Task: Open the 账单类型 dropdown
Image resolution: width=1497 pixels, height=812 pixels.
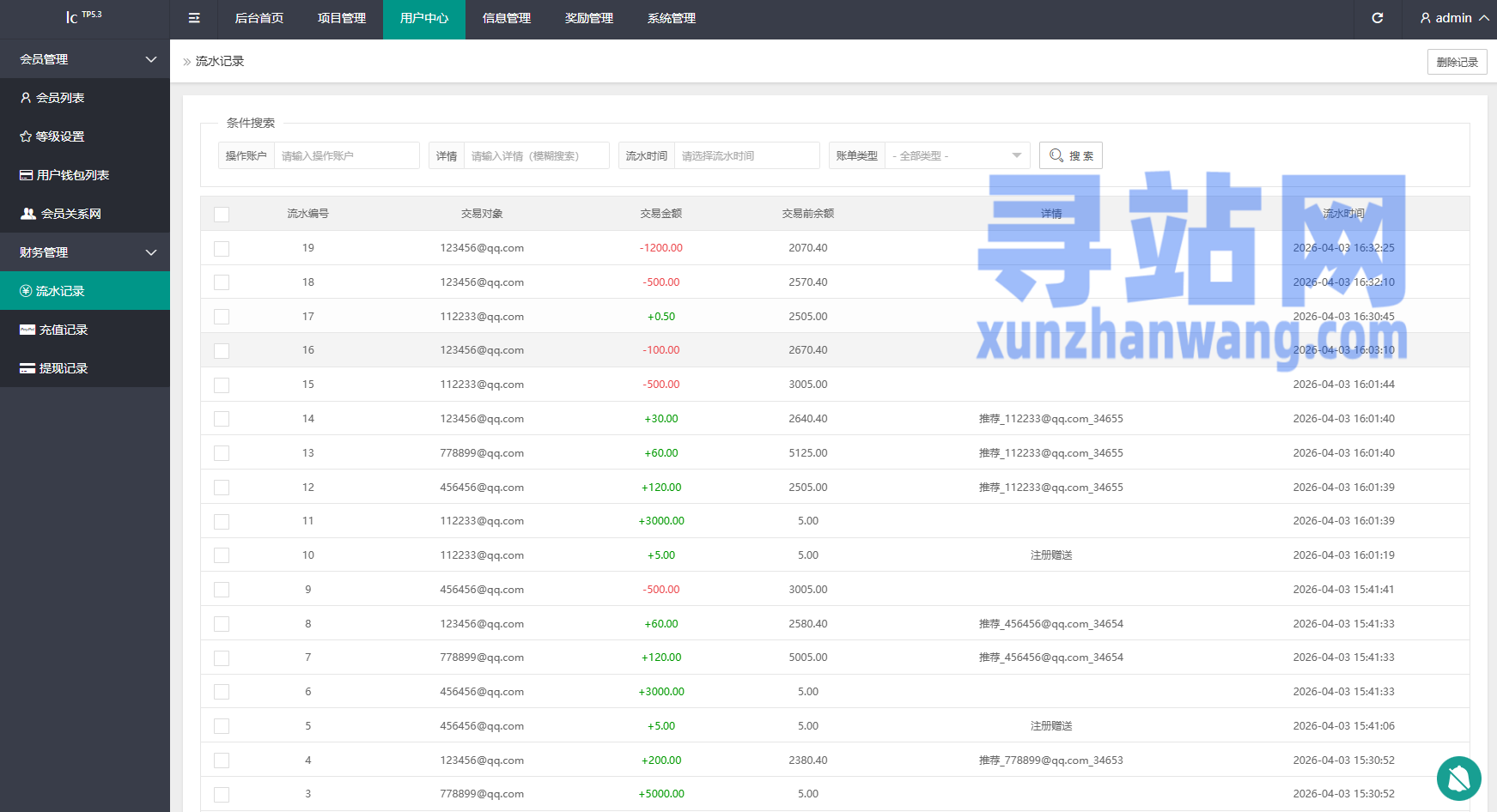Action: click(x=958, y=155)
